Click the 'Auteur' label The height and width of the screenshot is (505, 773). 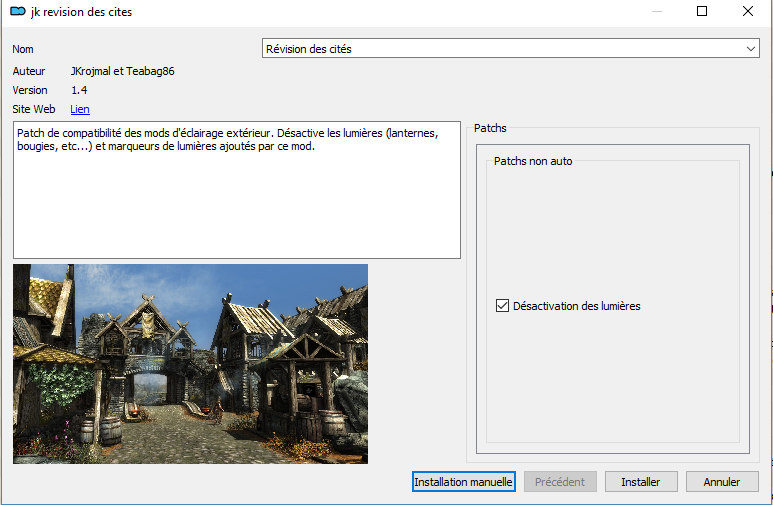pyautogui.click(x=29, y=71)
